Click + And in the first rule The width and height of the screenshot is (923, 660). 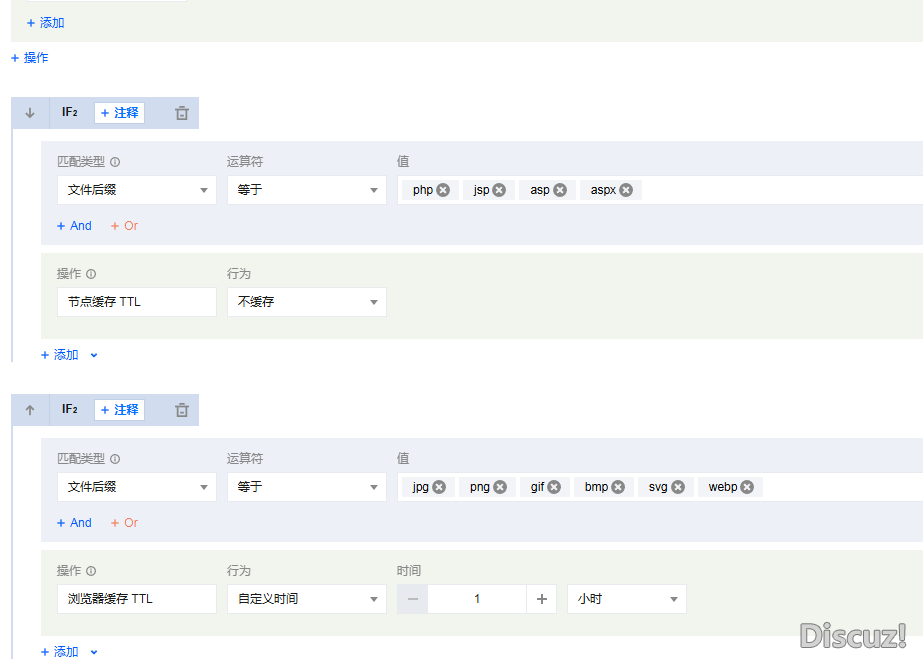coord(74,226)
